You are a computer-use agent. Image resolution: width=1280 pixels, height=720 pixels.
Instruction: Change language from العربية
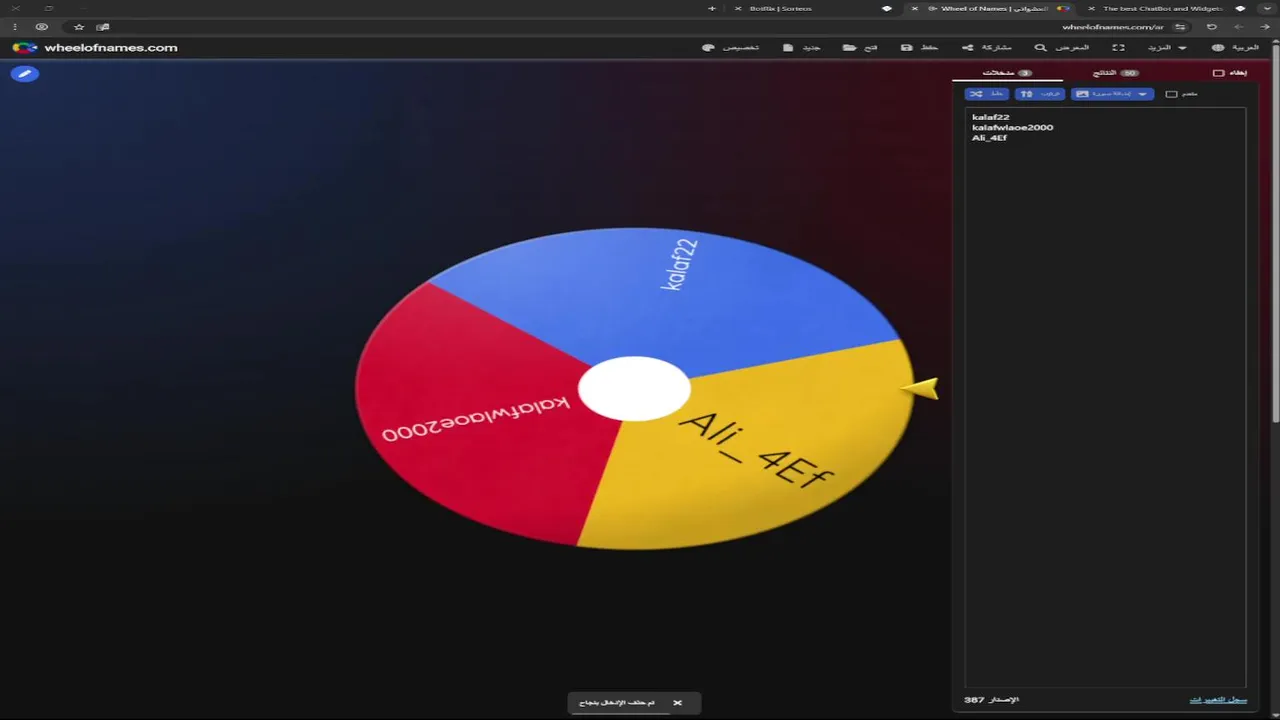tap(1235, 47)
